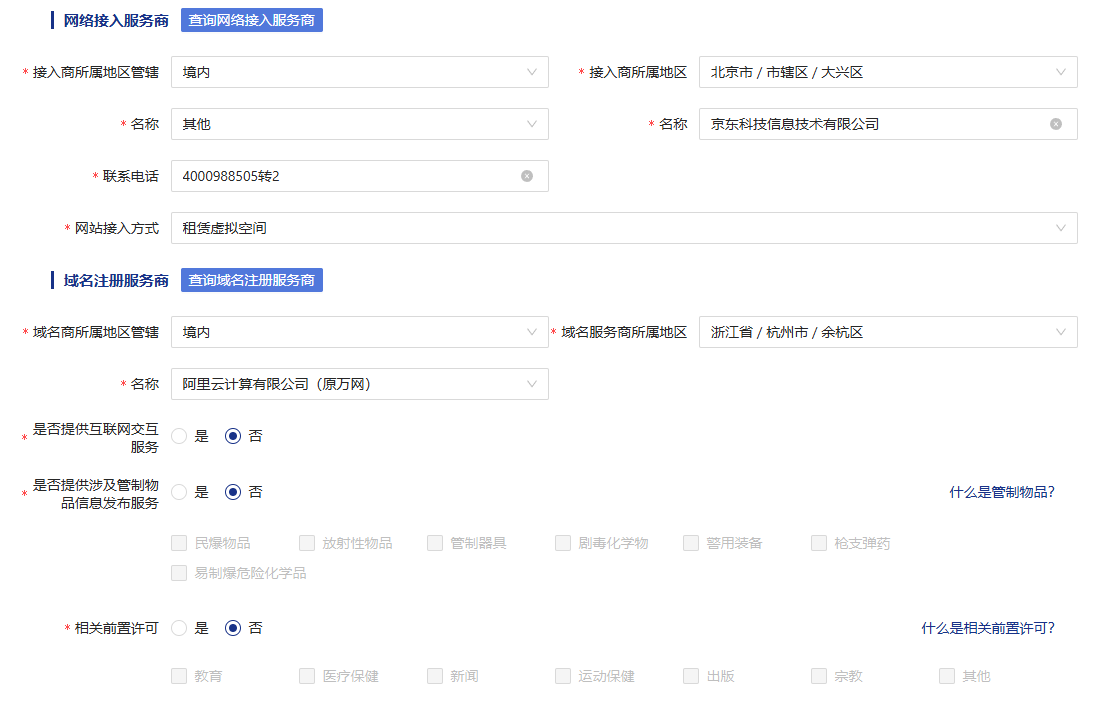
Task: Click 查询网络接入服务商 button
Action: (x=251, y=20)
